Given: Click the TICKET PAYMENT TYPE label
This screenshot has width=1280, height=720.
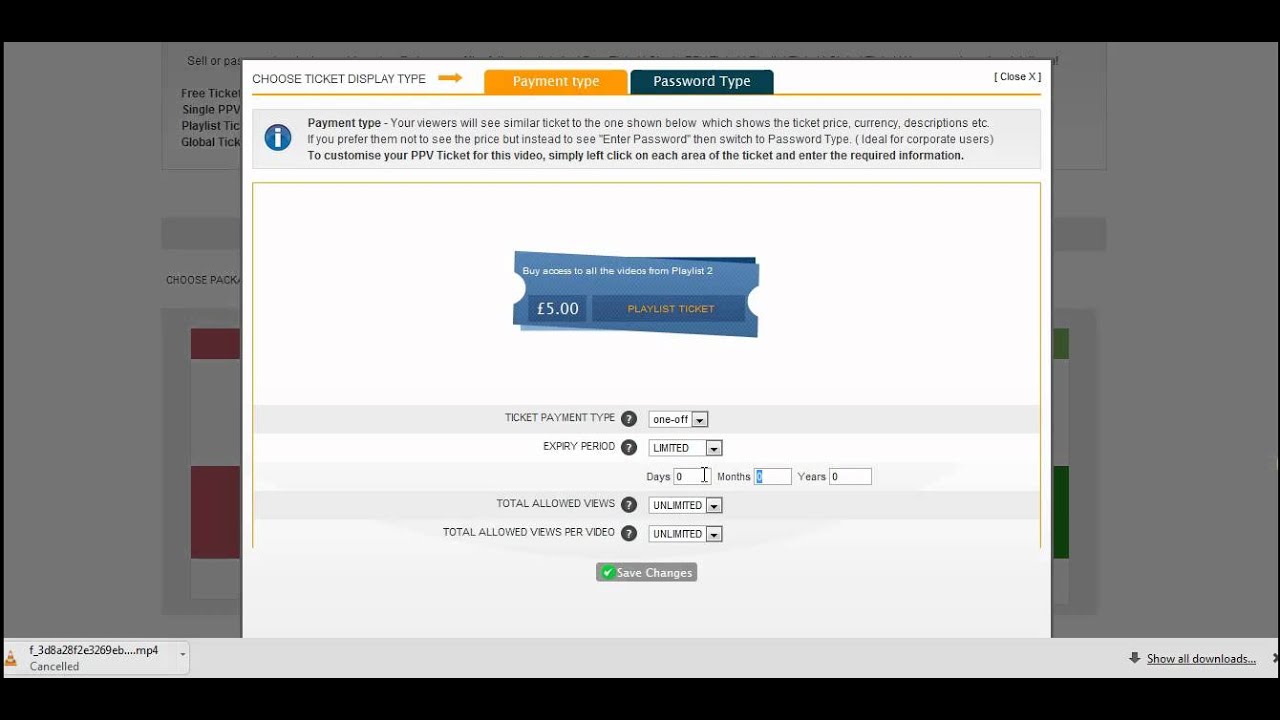Looking at the screenshot, I should click(x=560, y=418).
